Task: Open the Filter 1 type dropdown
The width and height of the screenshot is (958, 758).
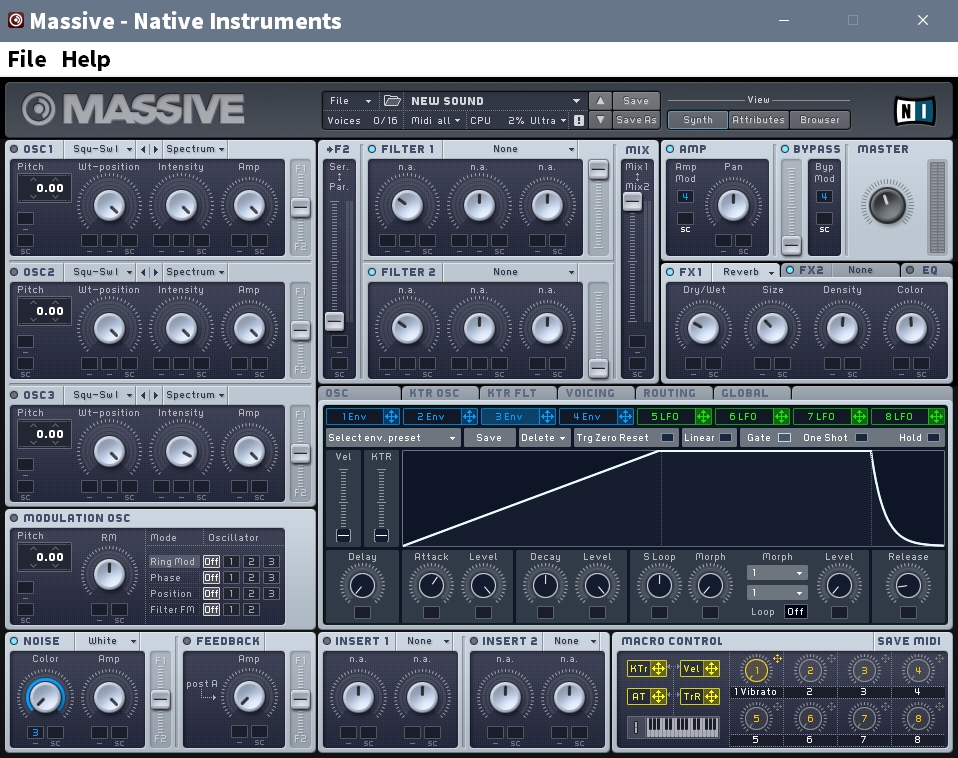Action: pos(510,149)
